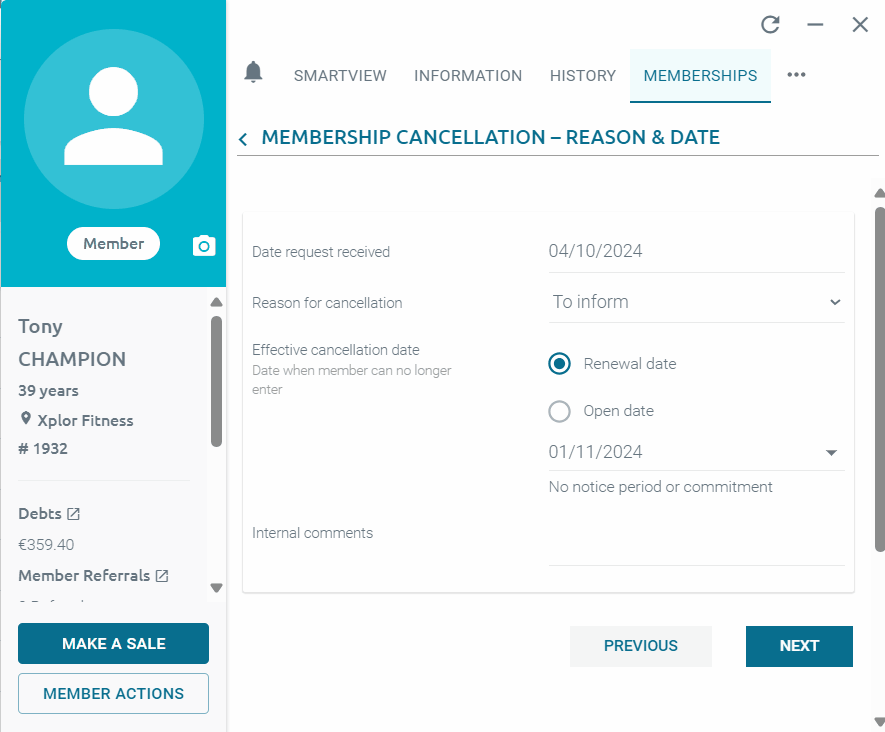The width and height of the screenshot is (885, 732).
Task: Switch to the Smartview tab
Action: click(340, 76)
